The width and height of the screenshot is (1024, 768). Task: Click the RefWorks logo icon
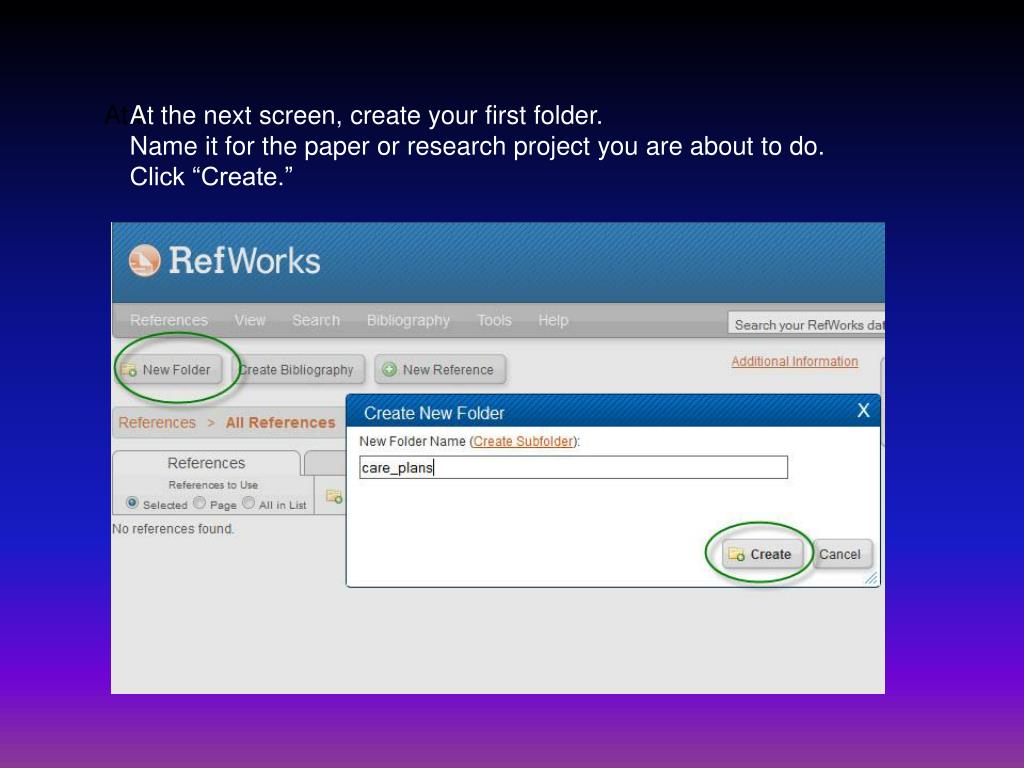144,261
